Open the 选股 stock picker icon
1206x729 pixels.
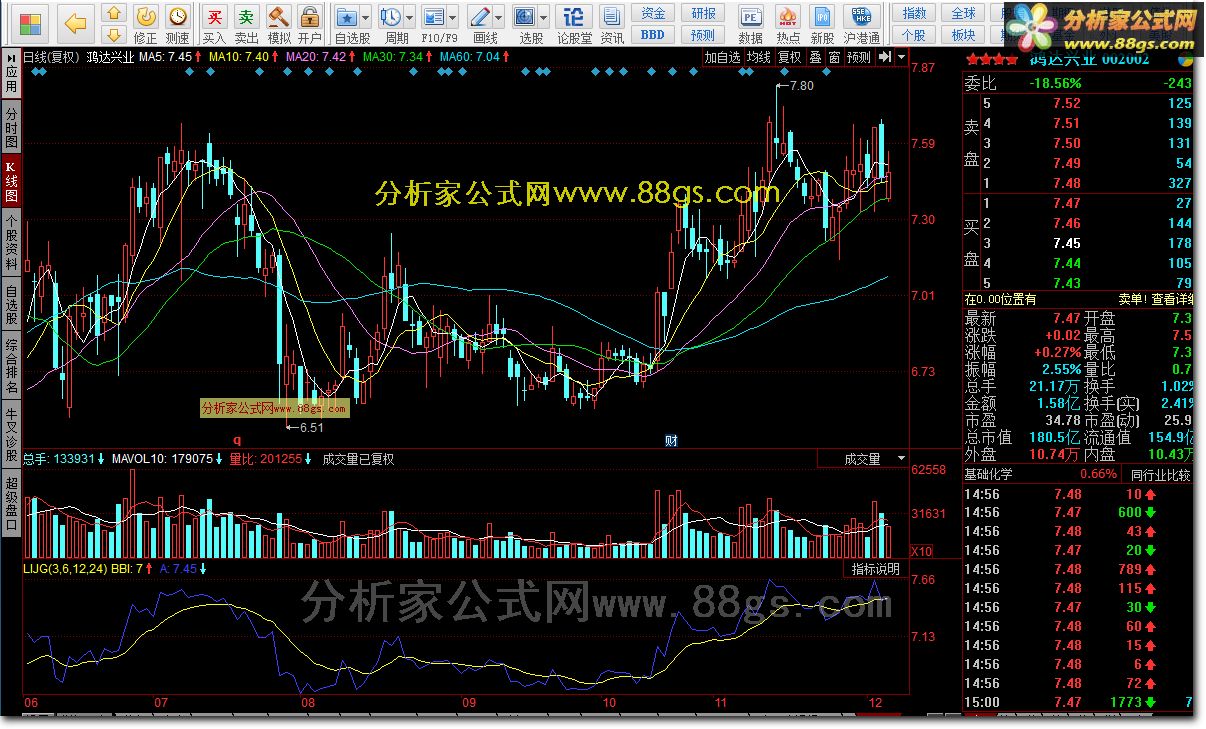click(x=526, y=17)
